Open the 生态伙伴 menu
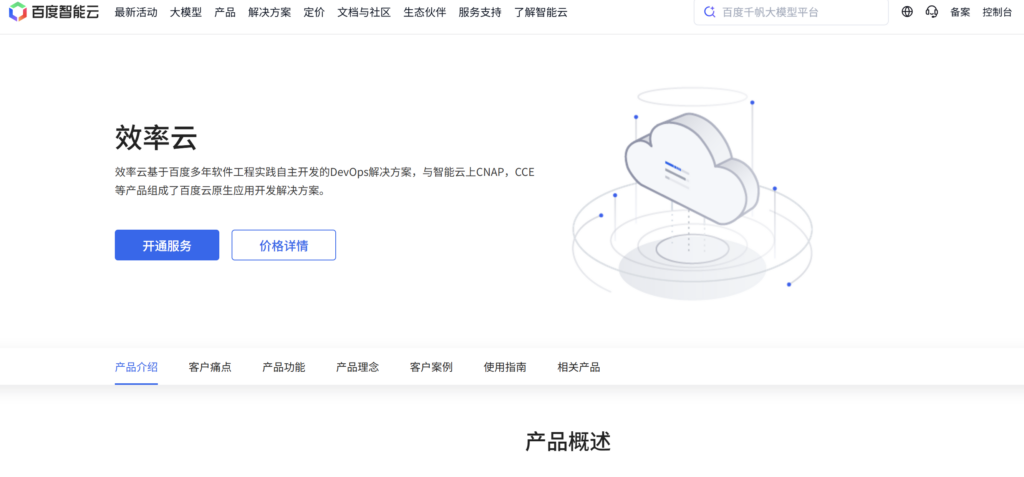 (424, 12)
